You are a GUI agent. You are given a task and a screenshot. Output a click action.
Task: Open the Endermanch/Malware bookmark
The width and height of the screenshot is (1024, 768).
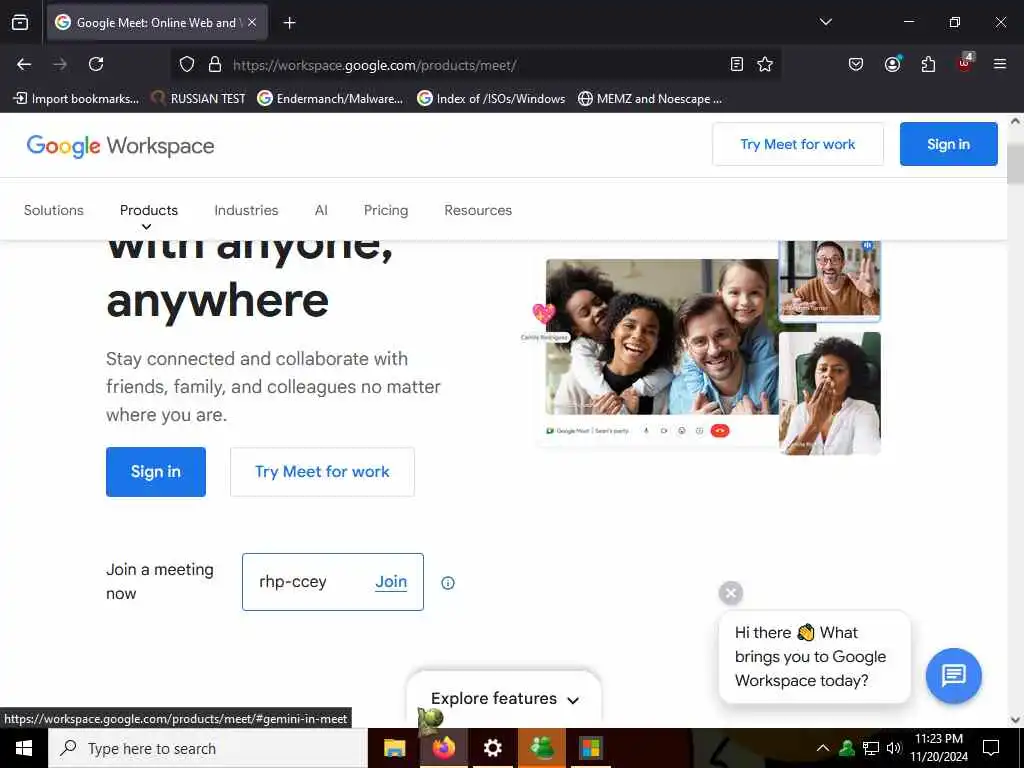330,99
